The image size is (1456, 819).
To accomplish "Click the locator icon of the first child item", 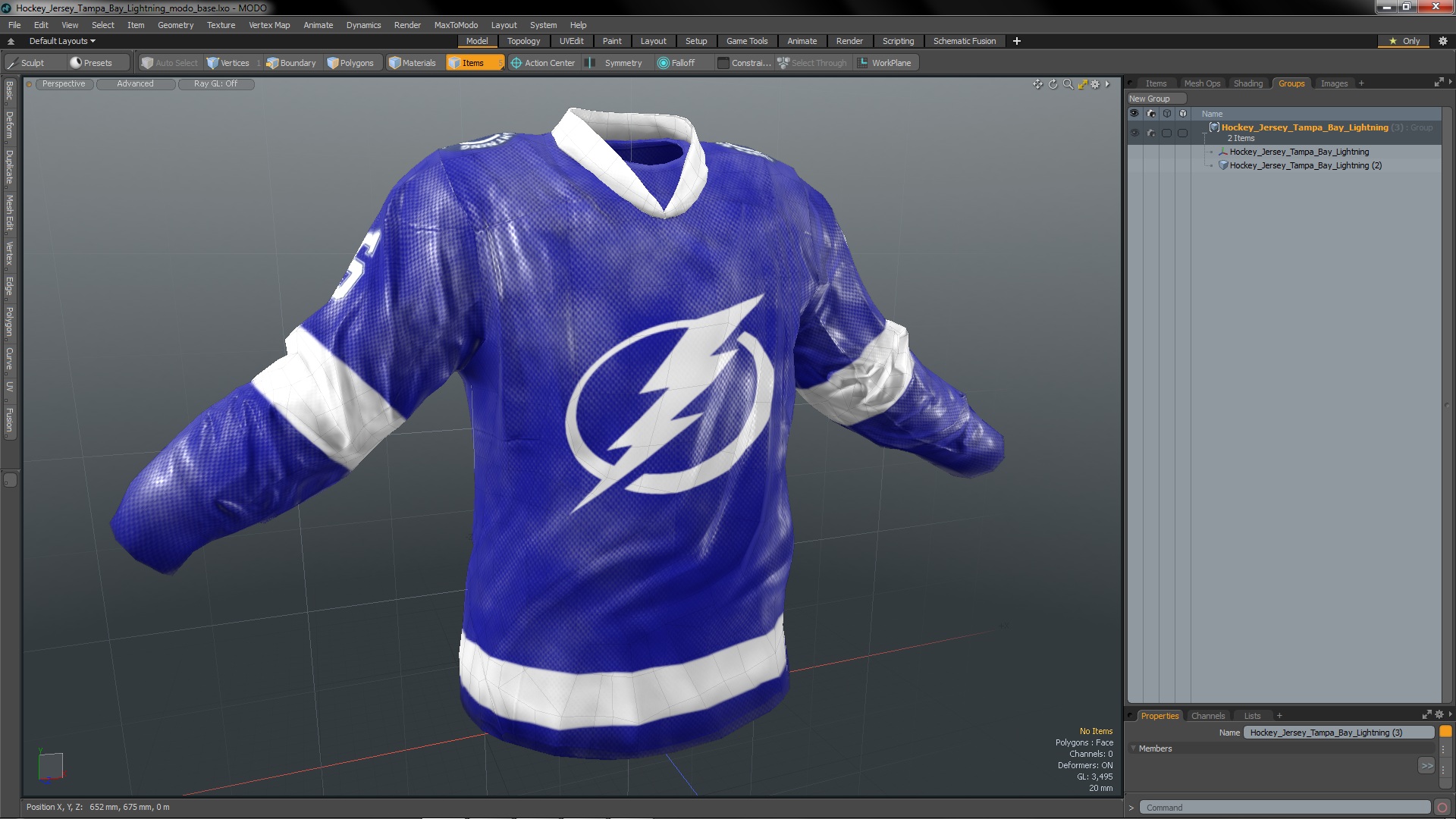I will pyautogui.click(x=1222, y=152).
